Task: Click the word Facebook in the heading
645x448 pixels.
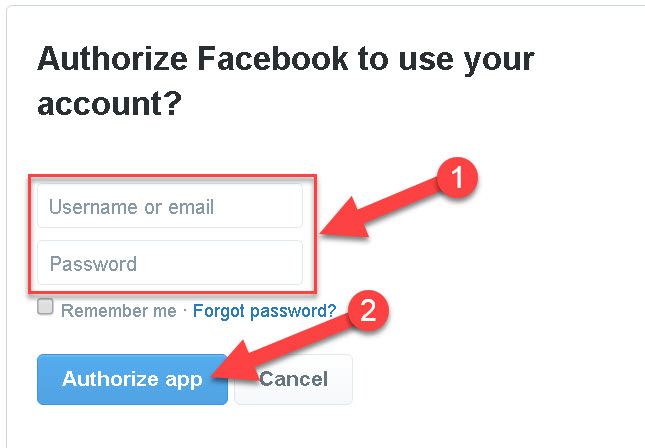Action: 288,59
